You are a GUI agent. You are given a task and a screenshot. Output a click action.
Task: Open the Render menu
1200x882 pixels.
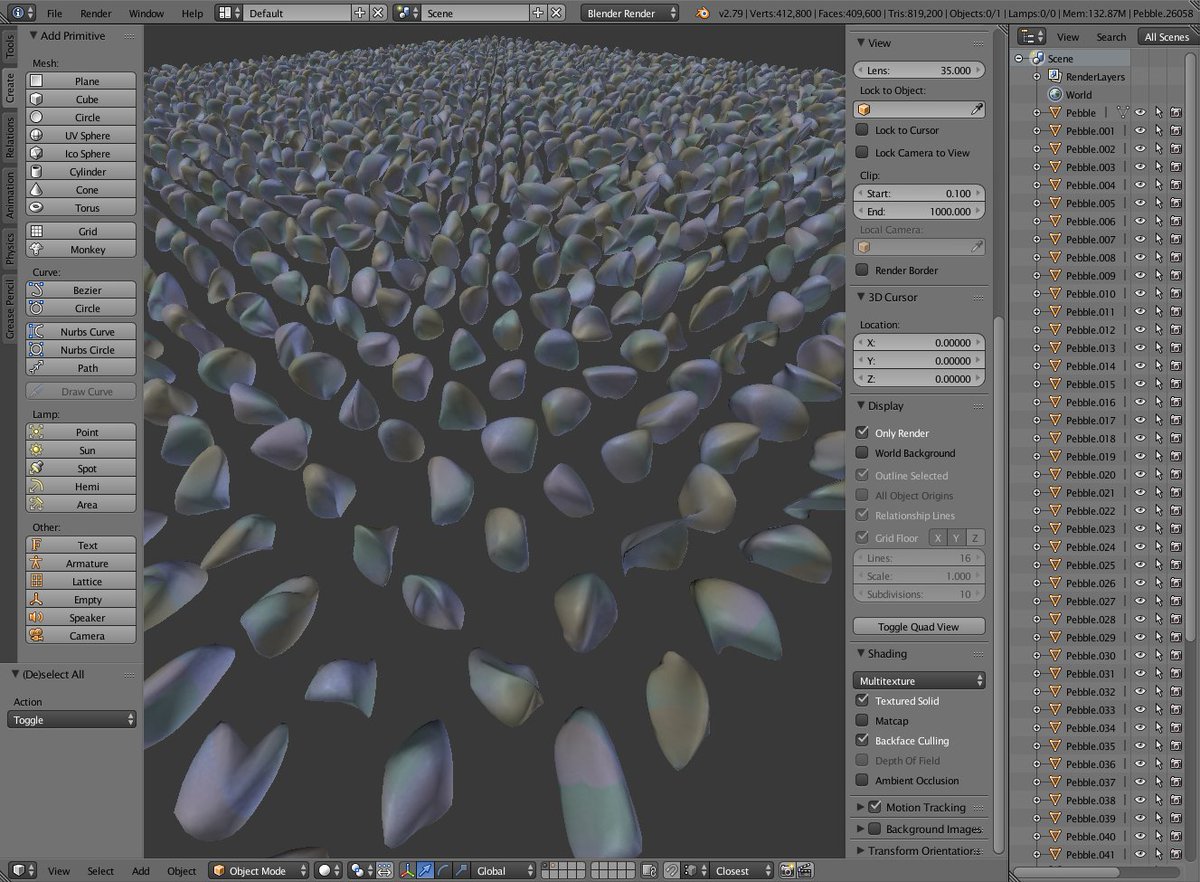click(x=96, y=14)
